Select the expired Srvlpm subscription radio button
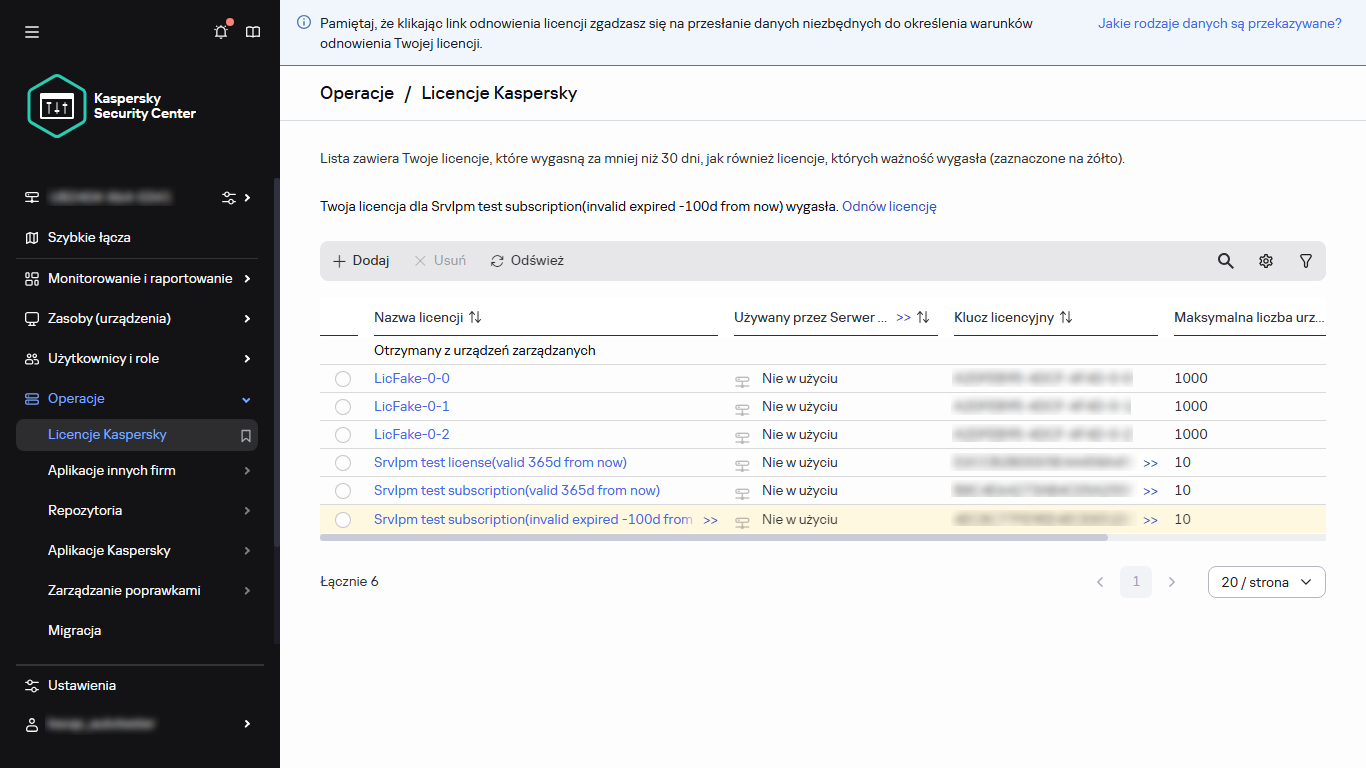Screen dimensions: 1366x768 pyautogui.click(x=343, y=519)
